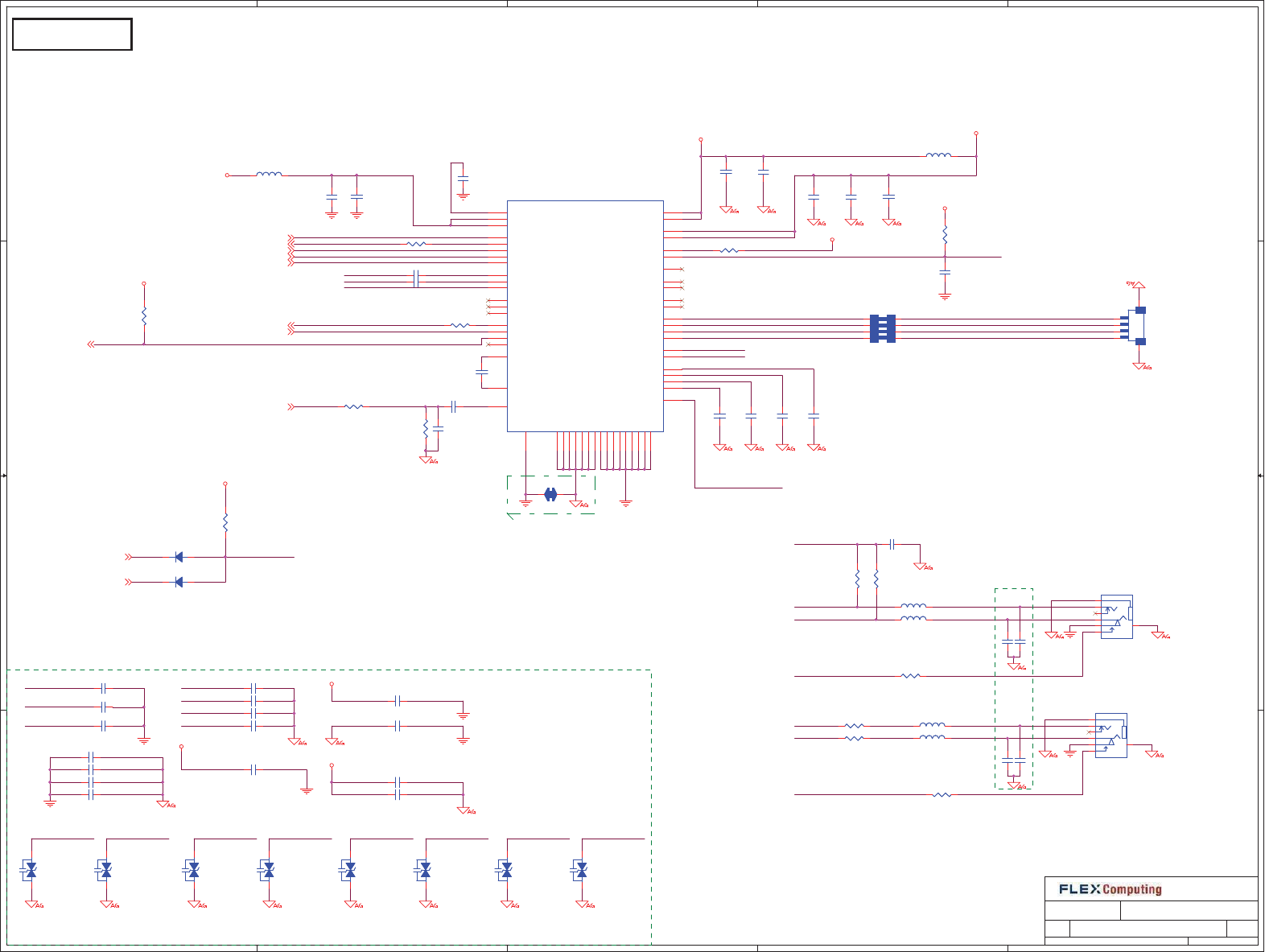Select the inductor on the top-left supply input
Image resolution: width=1265 pixels, height=952 pixels.
pos(269,174)
